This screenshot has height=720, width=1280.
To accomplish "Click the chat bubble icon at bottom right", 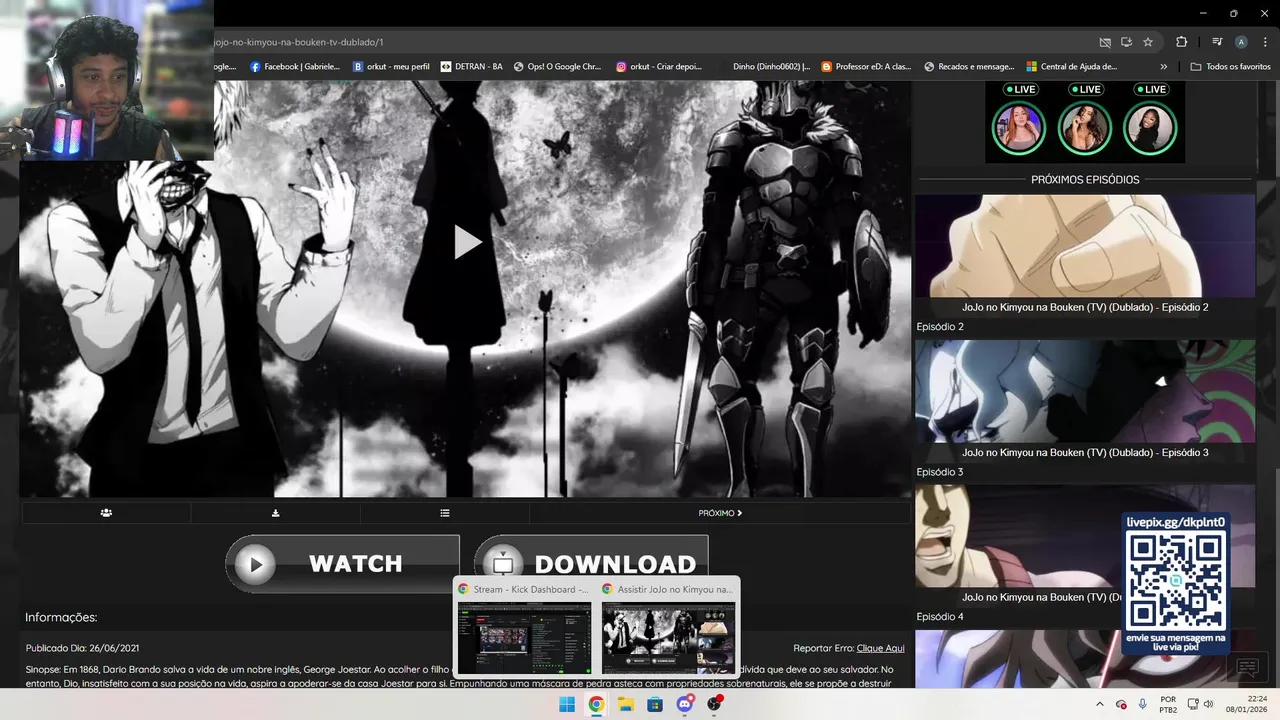I will [1246, 667].
